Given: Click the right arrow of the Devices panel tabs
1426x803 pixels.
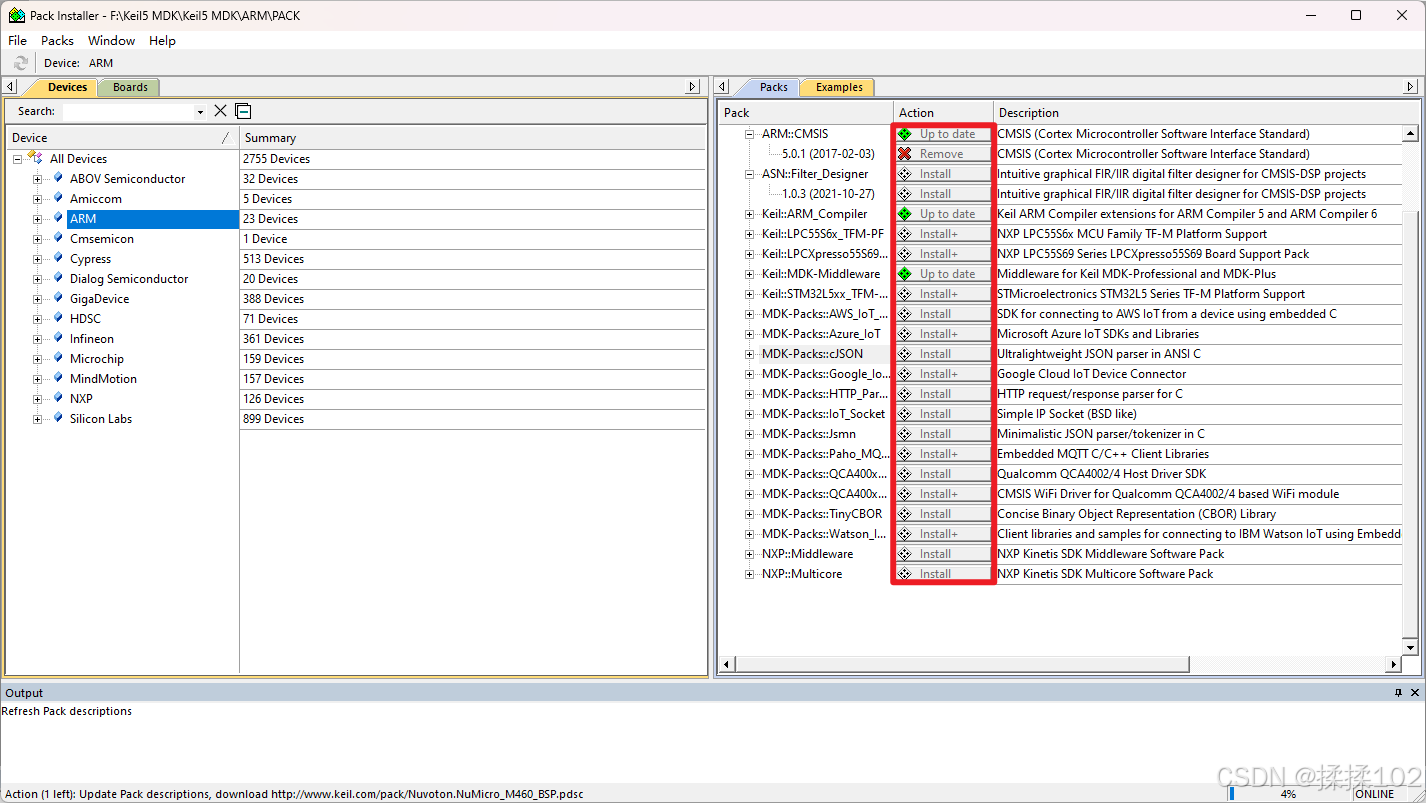Looking at the screenshot, I should [x=693, y=87].
